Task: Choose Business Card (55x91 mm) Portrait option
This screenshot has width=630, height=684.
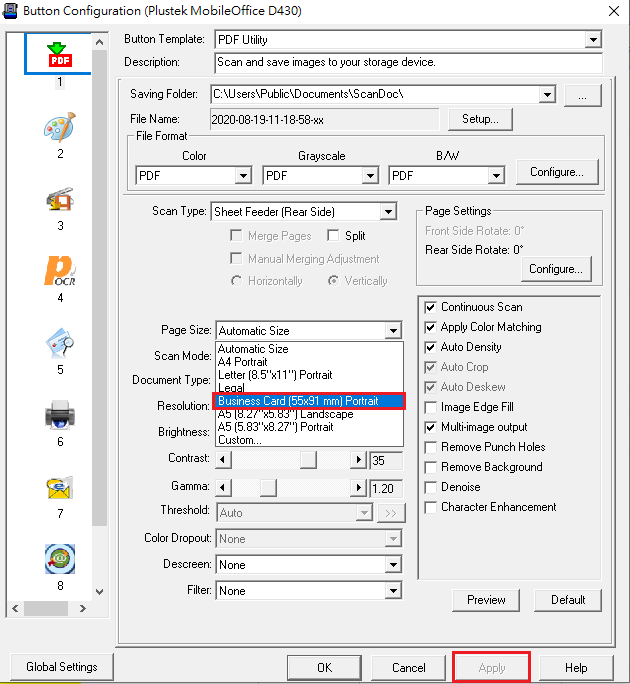Action: click(x=308, y=401)
